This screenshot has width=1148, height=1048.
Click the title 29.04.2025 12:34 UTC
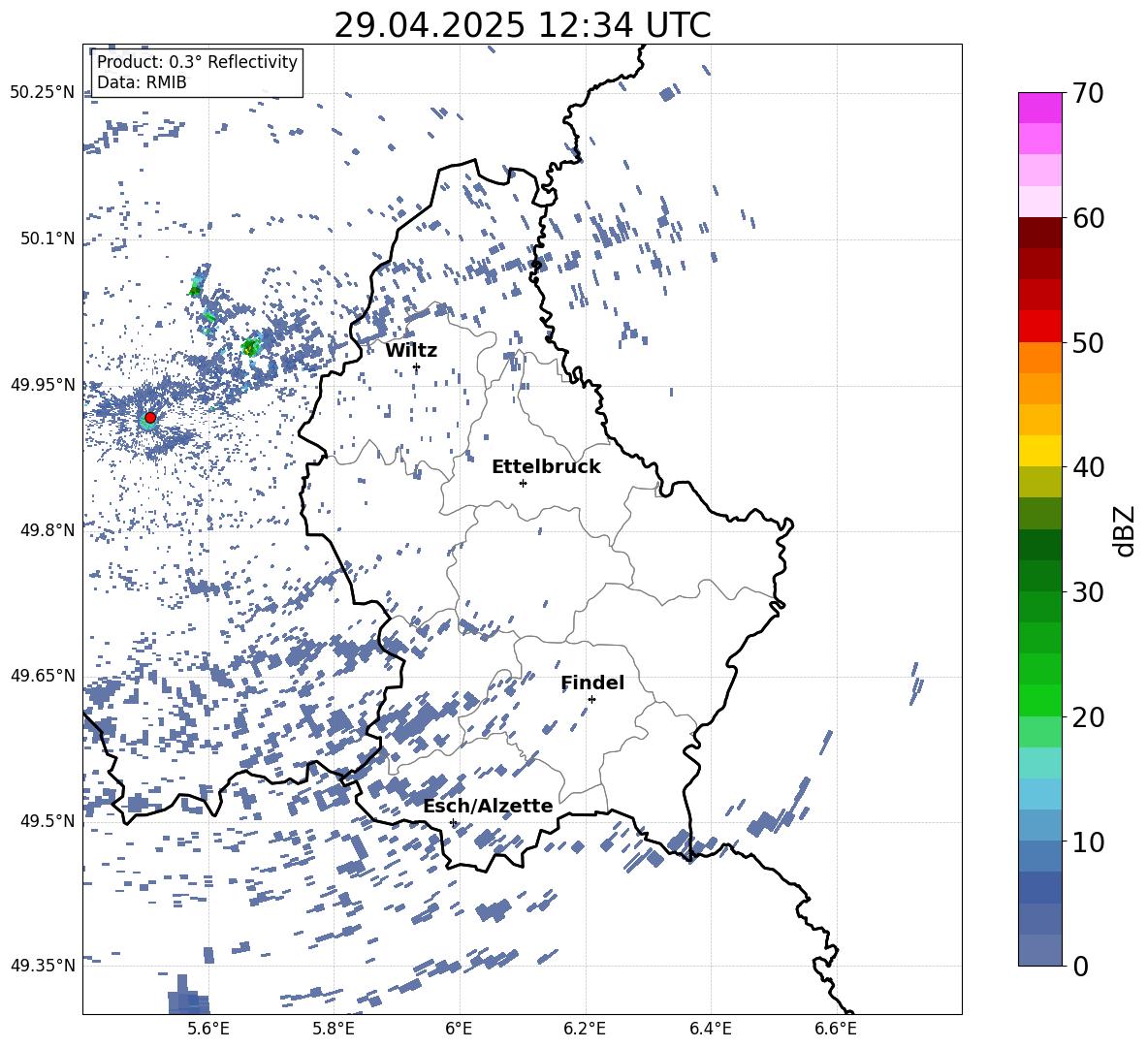pos(522,25)
